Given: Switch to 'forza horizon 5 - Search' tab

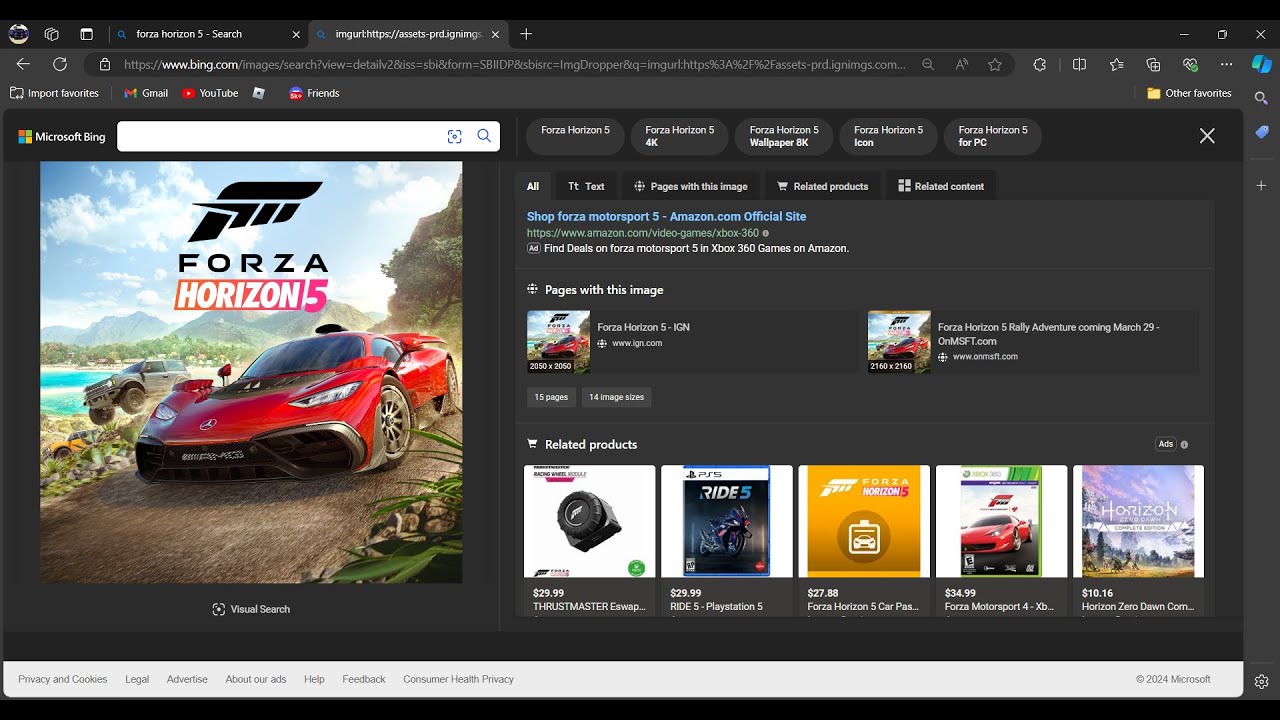Looking at the screenshot, I should tap(207, 34).
